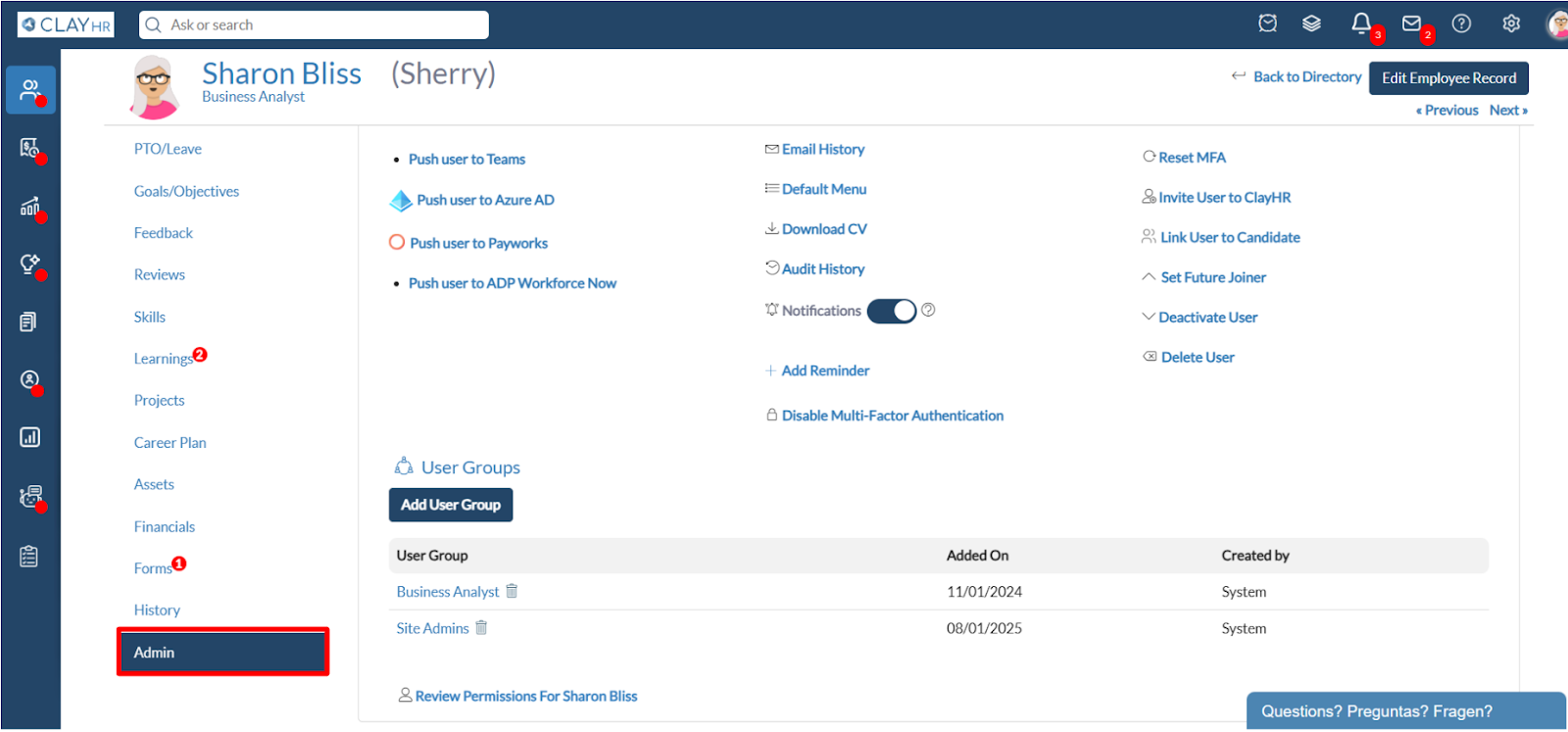Open the settings gear icon
Image resolution: width=1568 pixels, height=732 pixels.
(1511, 24)
